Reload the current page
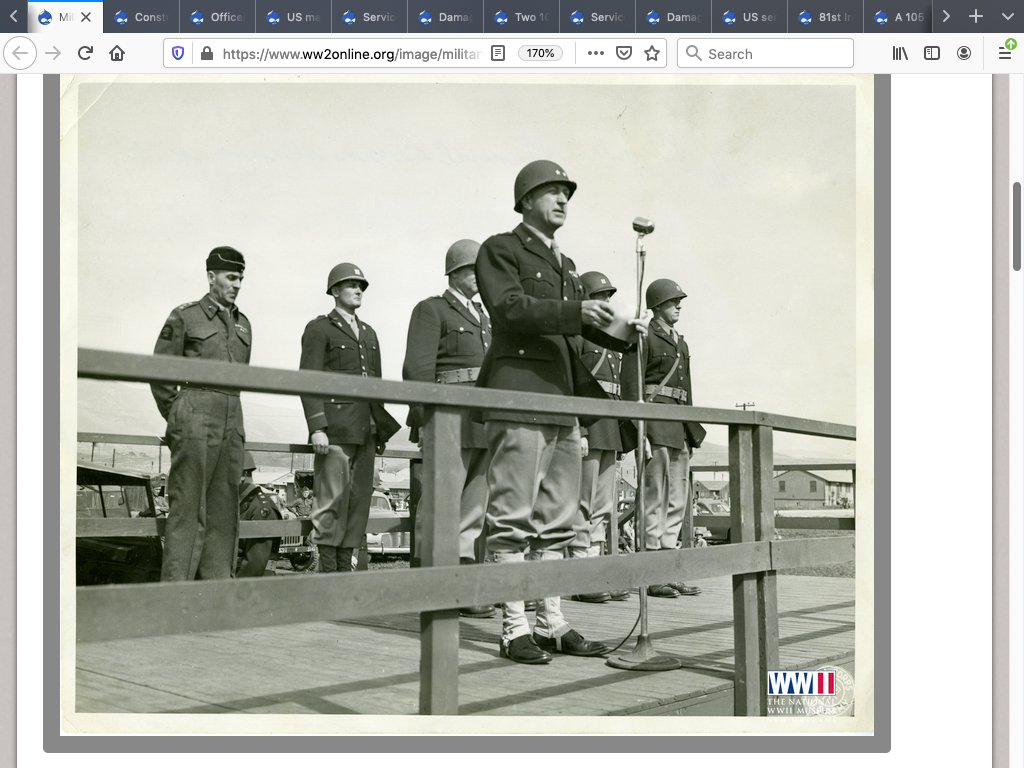Screen dimensions: 1024x768 [85, 53]
